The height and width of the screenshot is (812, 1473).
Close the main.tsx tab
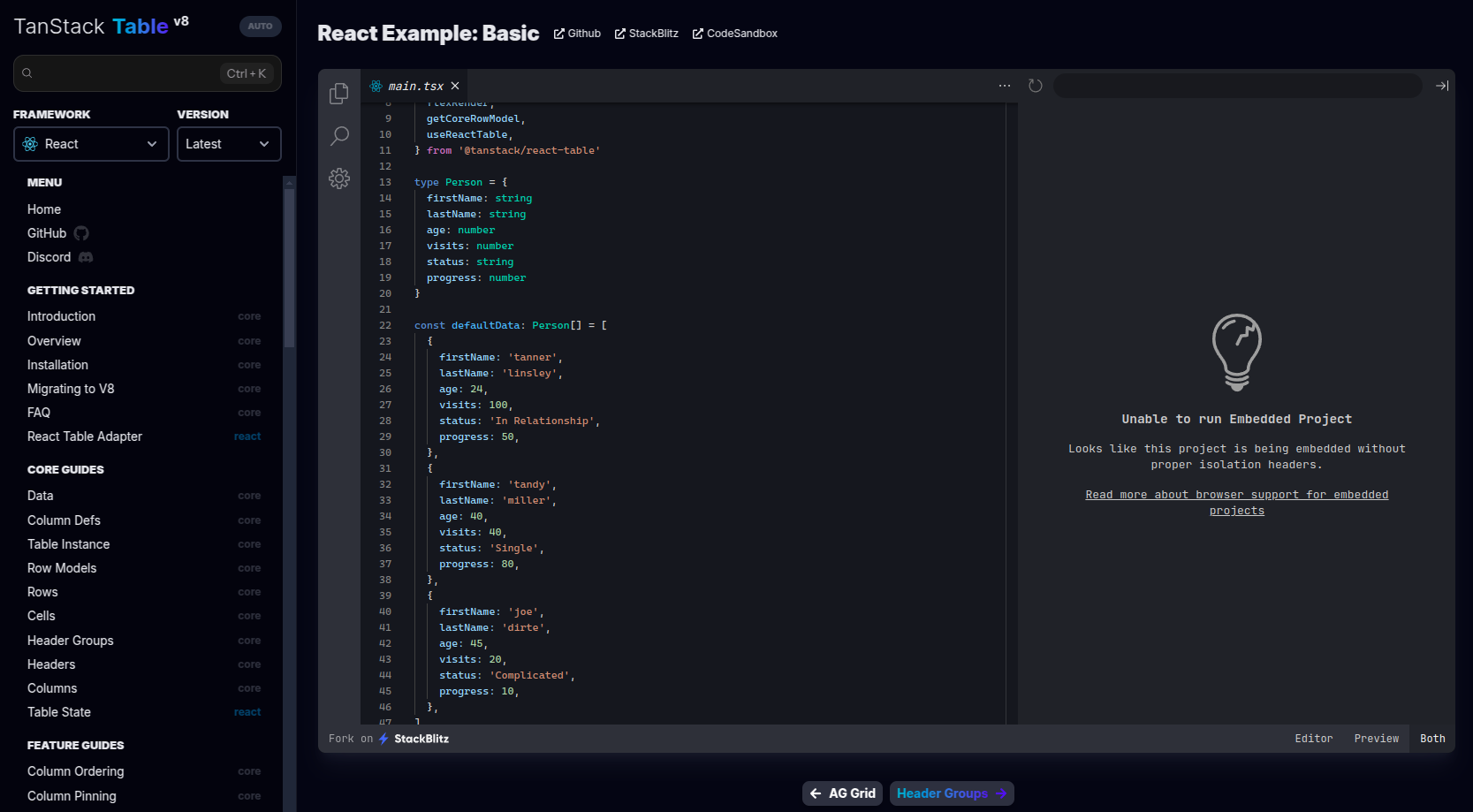point(455,86)
